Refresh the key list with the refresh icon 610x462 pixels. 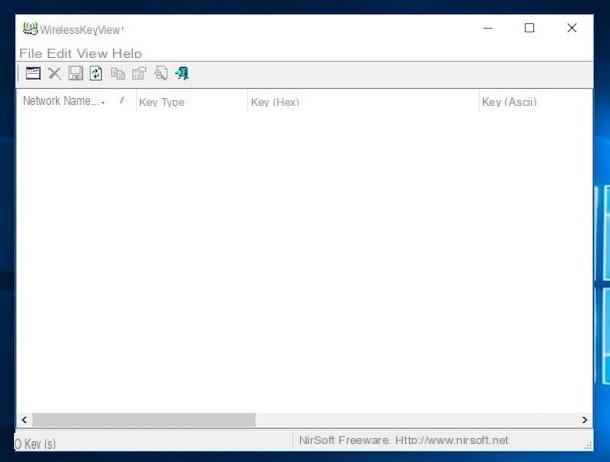(x=96, y=73)
